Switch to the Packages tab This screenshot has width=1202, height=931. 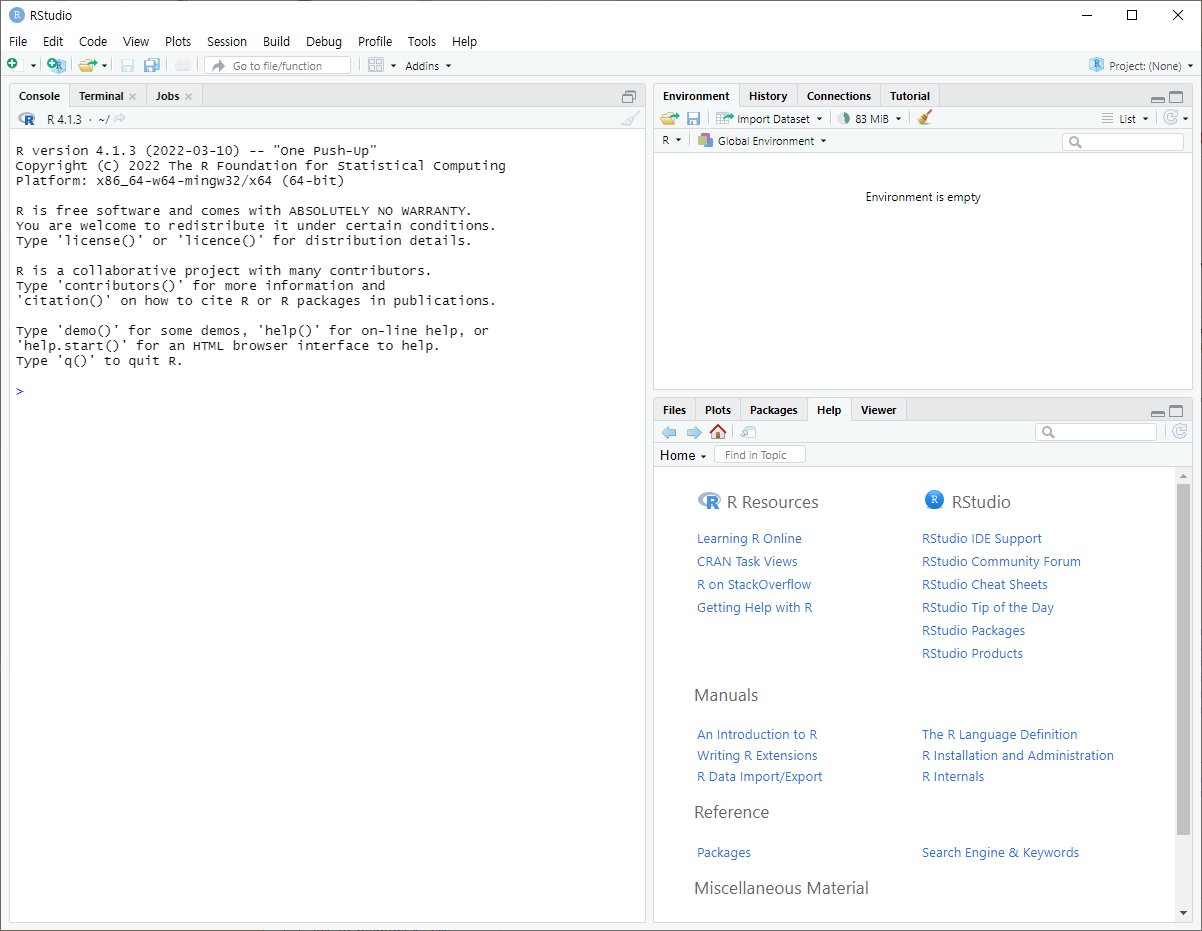(x=774, y=410)
